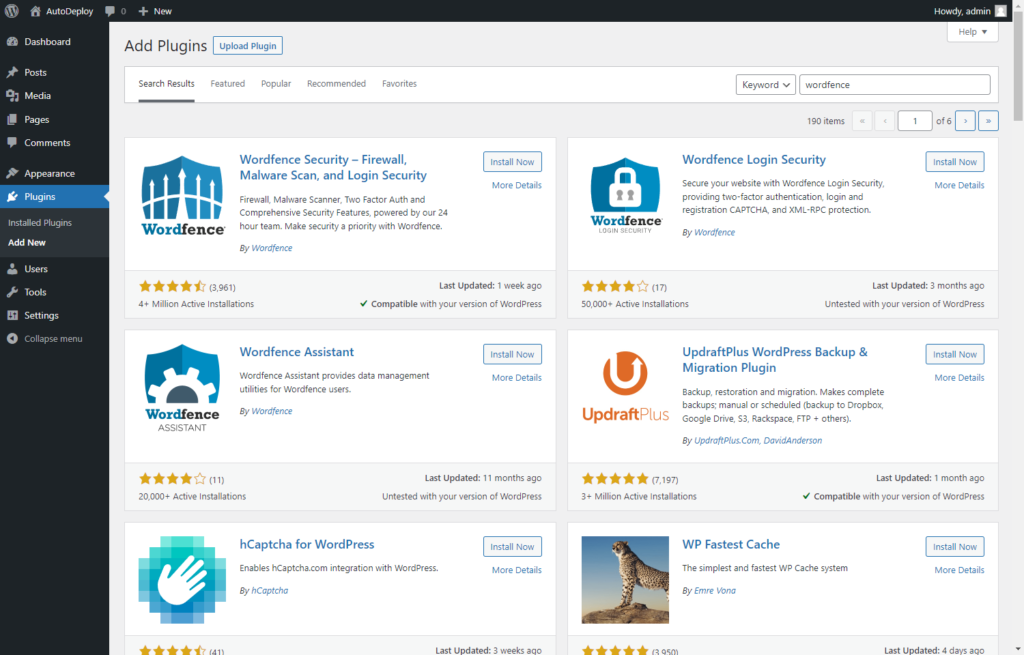
Task: Expand the Help panel
Action: pos(972,32)
